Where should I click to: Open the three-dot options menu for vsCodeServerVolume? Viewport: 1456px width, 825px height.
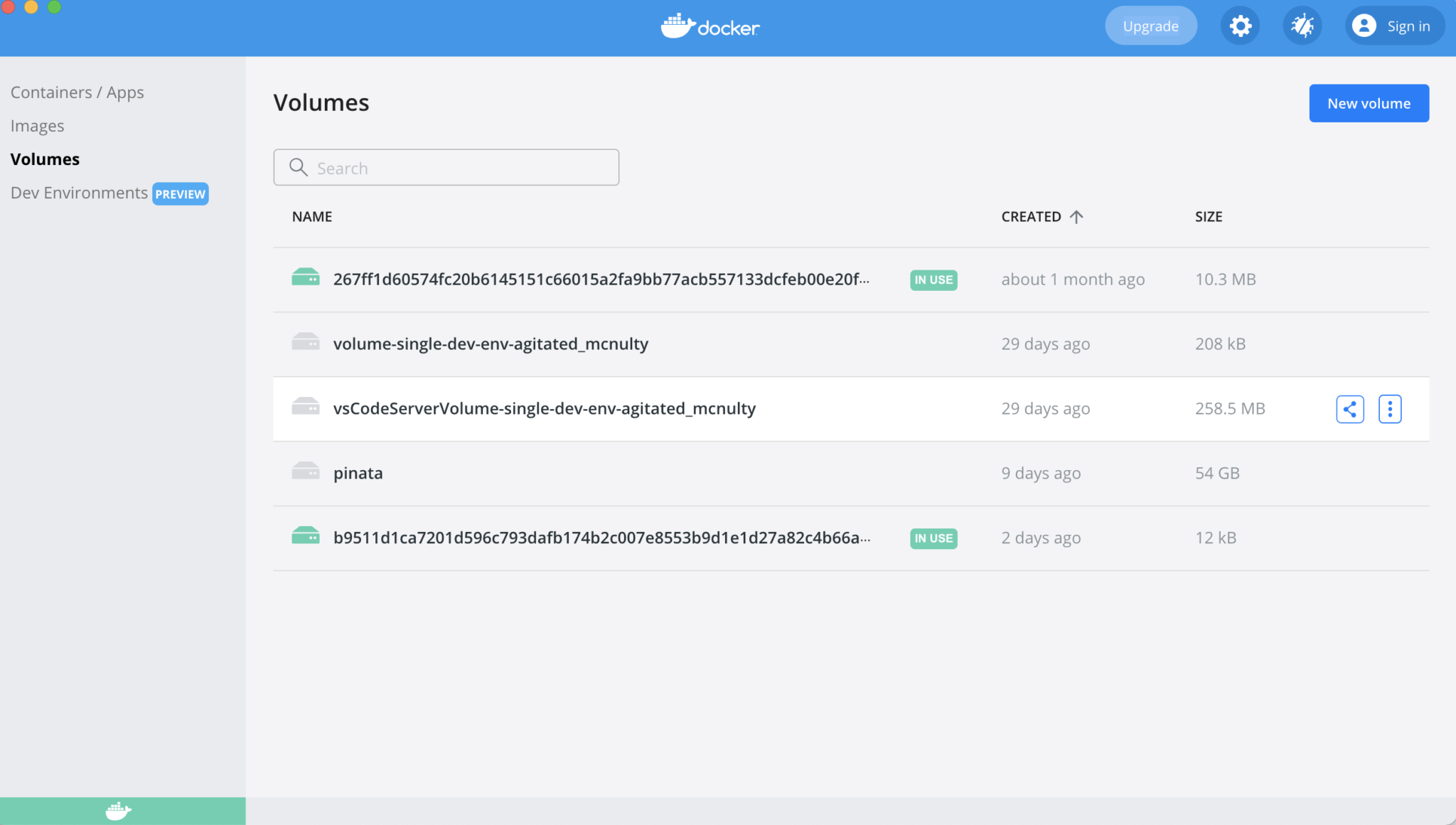point(1389,408)
